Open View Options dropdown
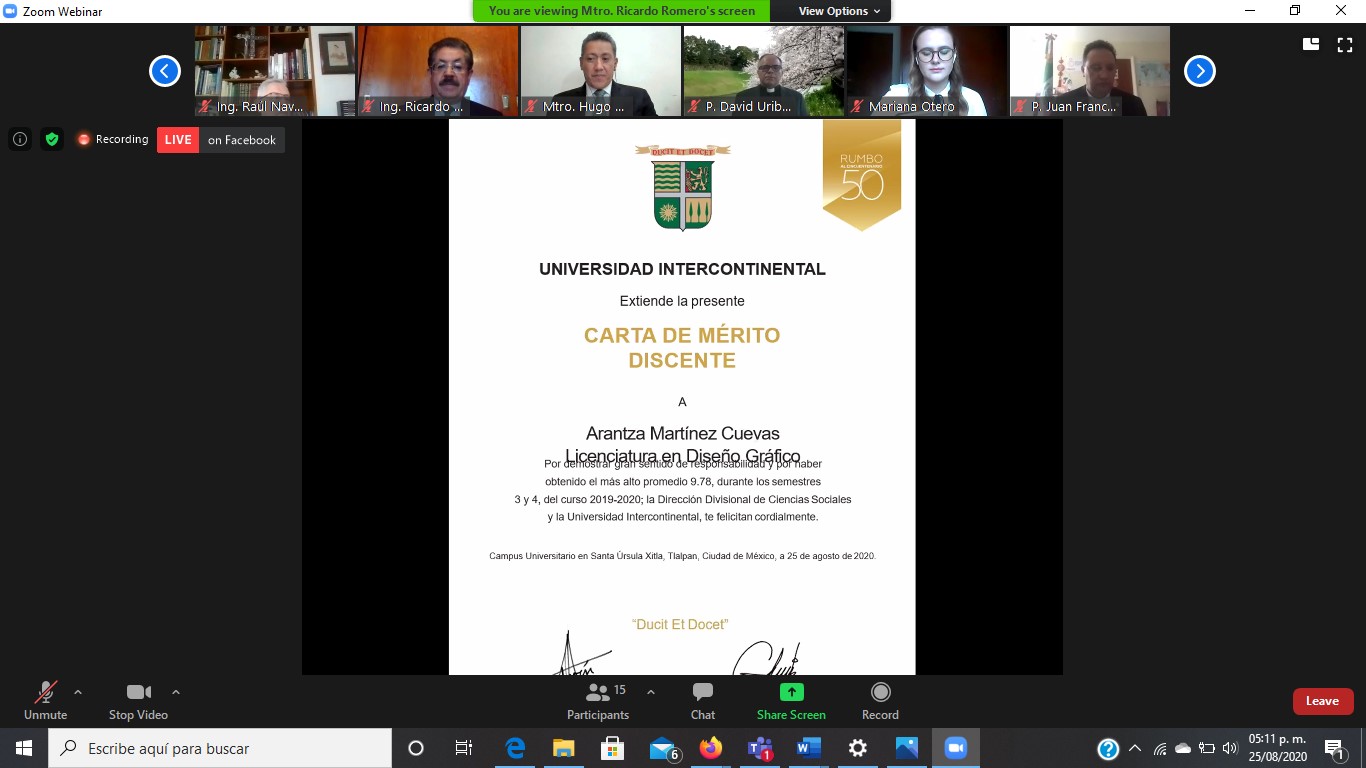 click(x=839, y=11)
